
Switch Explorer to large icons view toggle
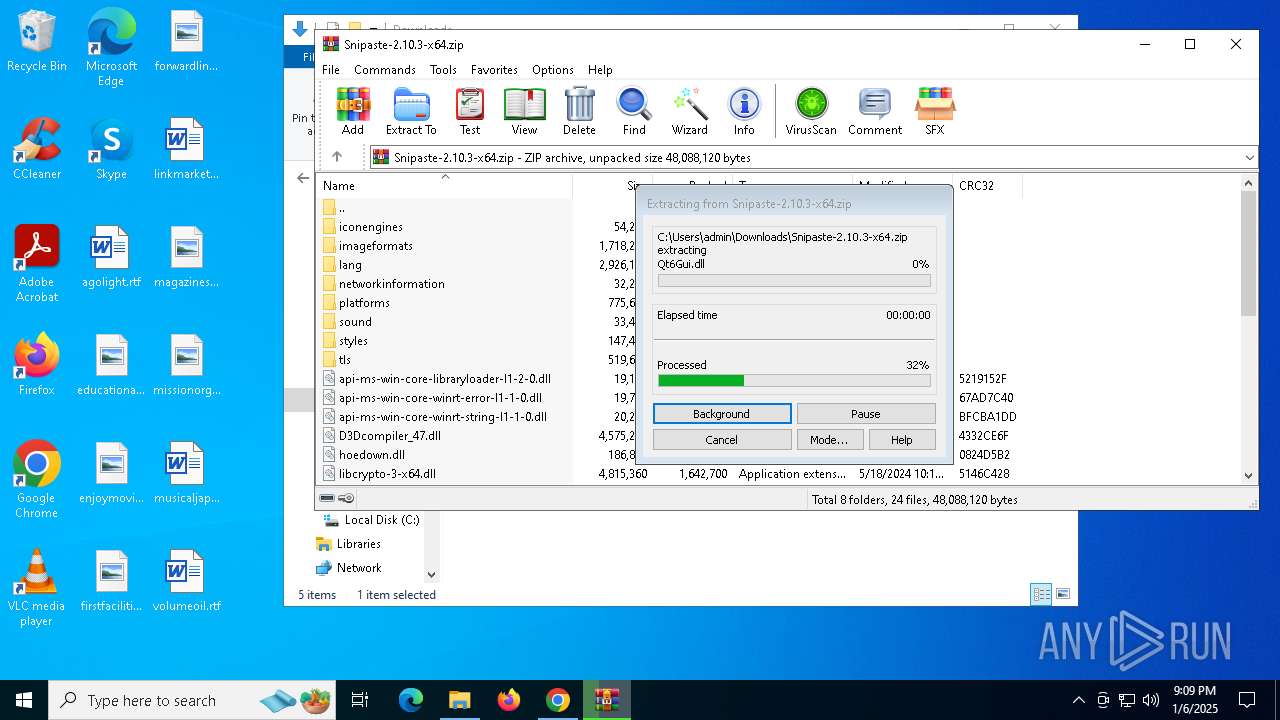pyautogui.click(x=1063, y=594)
